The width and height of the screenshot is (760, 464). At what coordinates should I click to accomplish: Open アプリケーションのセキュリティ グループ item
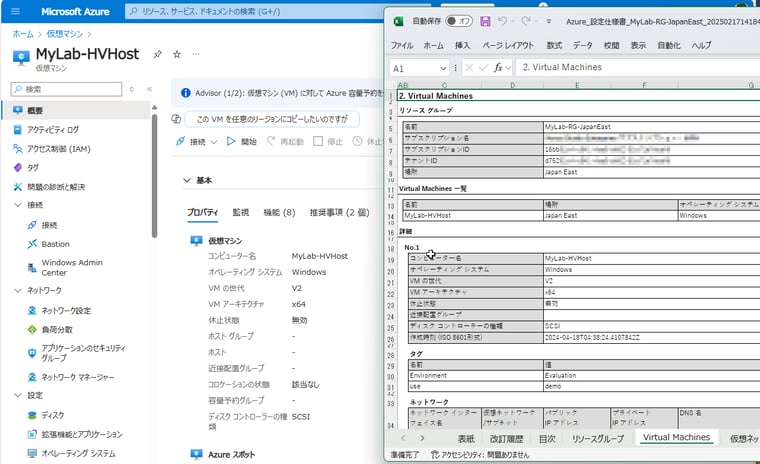tap(83, 353)
